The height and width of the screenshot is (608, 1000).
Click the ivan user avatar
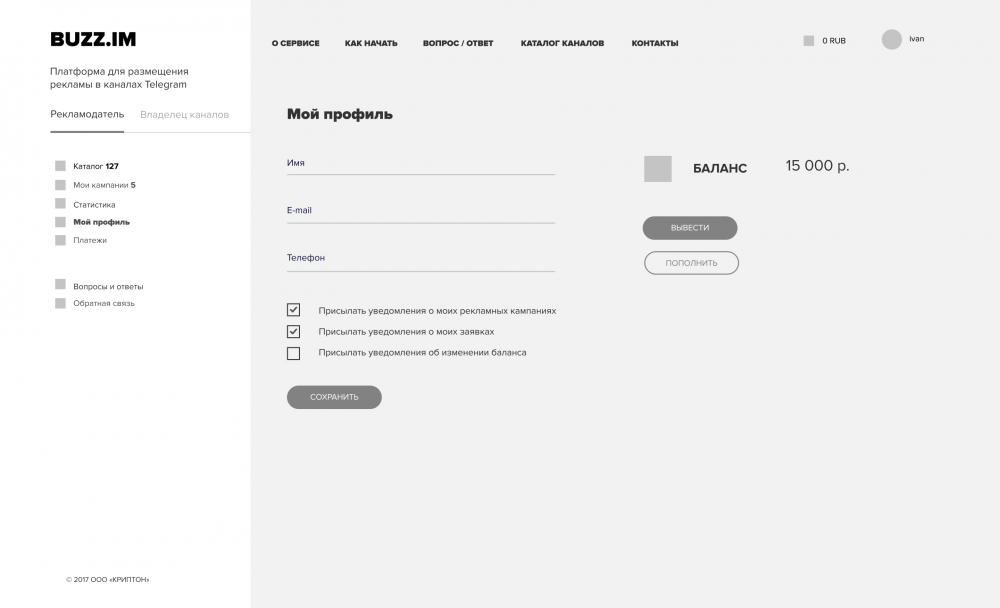pos(891,39)
